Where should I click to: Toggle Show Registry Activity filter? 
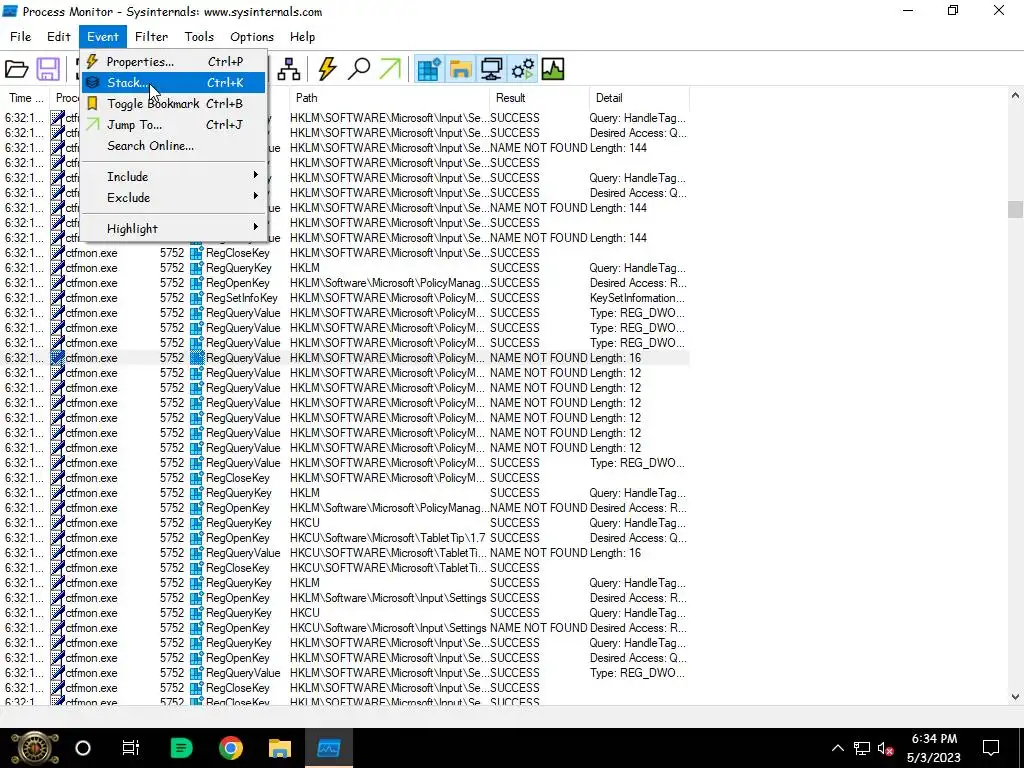[x=429, y=69]
